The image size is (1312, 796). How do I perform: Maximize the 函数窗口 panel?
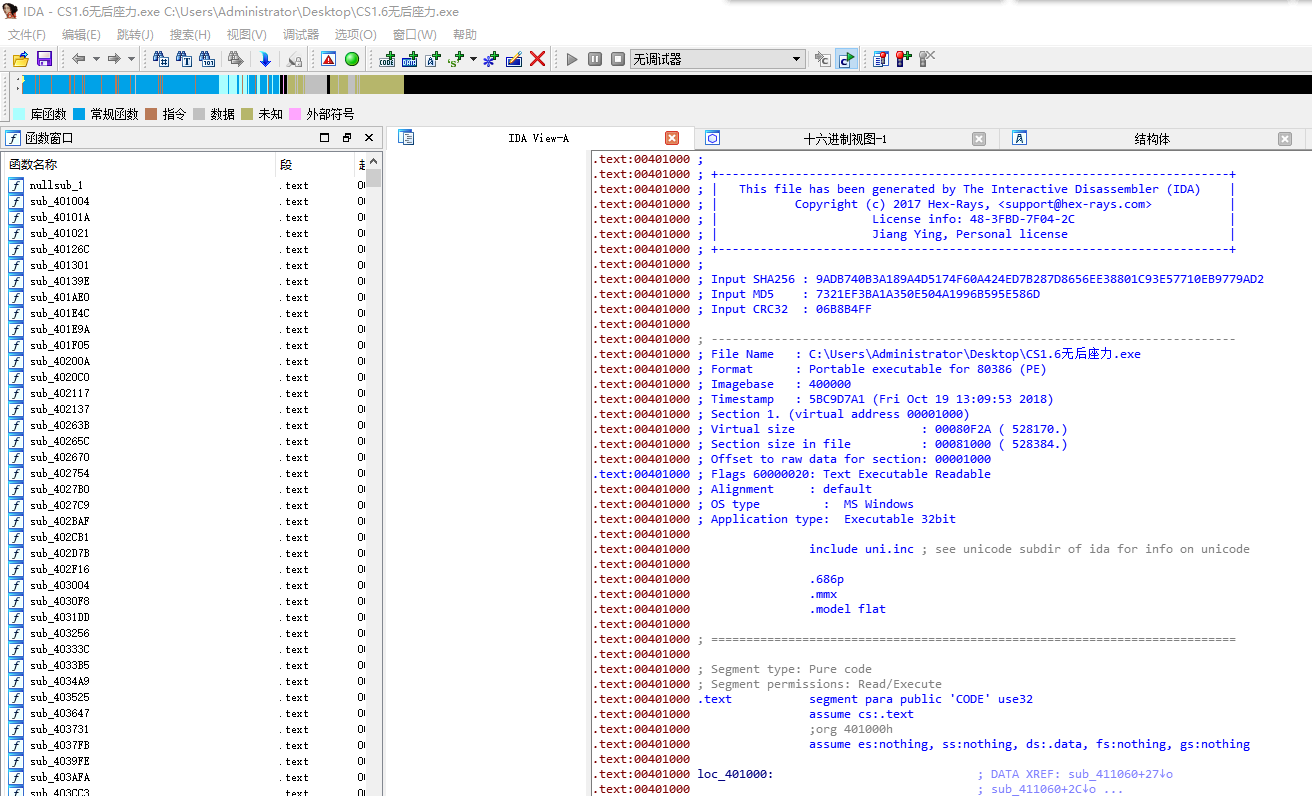pyautogui.click(x=324, y=138)
